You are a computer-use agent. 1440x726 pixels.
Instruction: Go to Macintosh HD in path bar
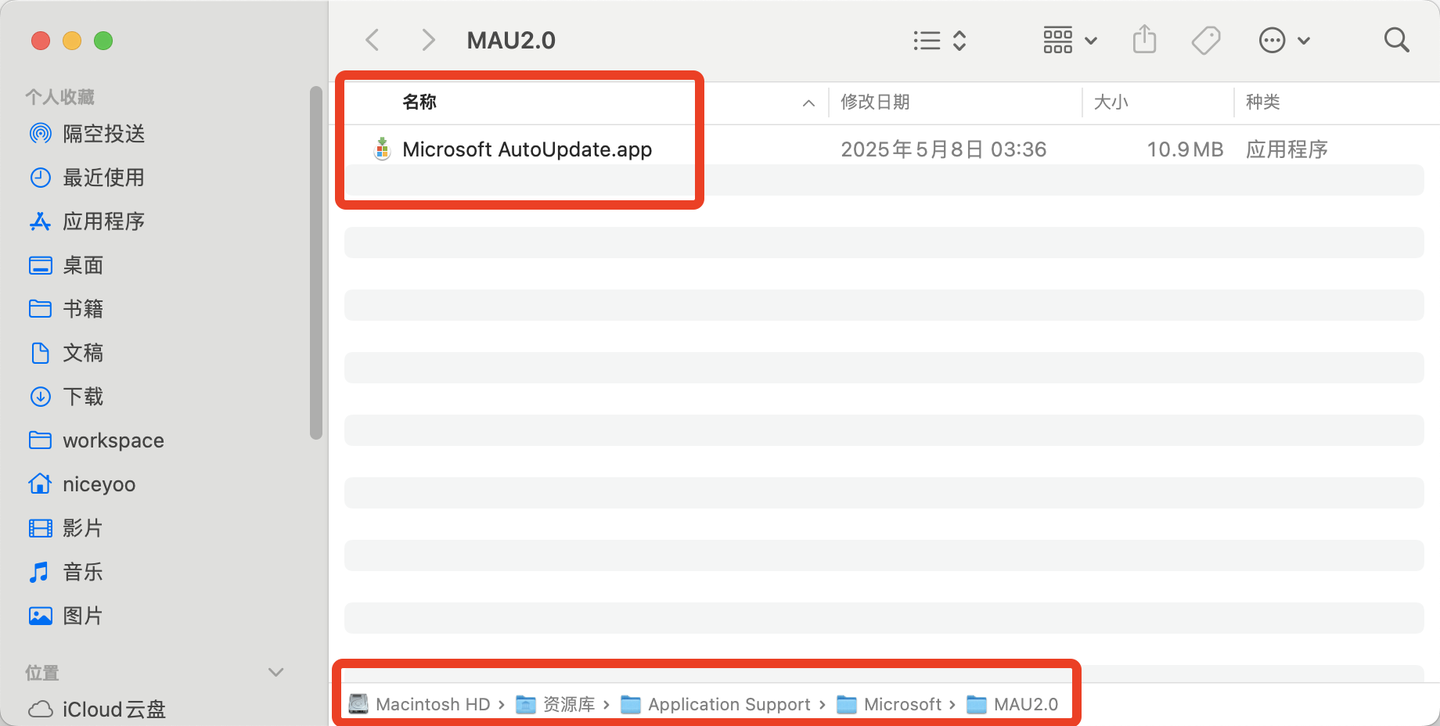(420, 705)
